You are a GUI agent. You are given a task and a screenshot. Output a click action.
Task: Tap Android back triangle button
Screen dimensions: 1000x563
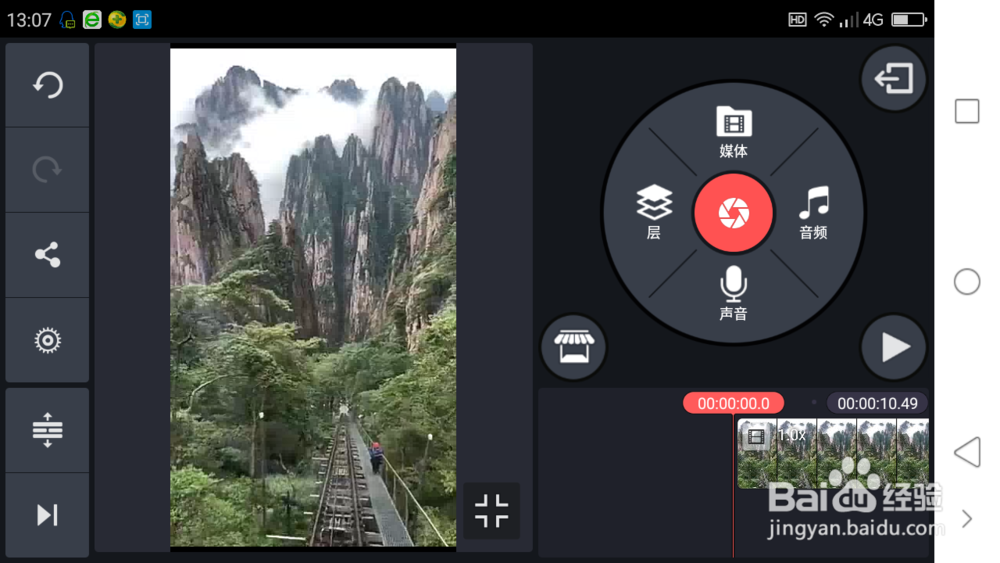coord(967,452)
